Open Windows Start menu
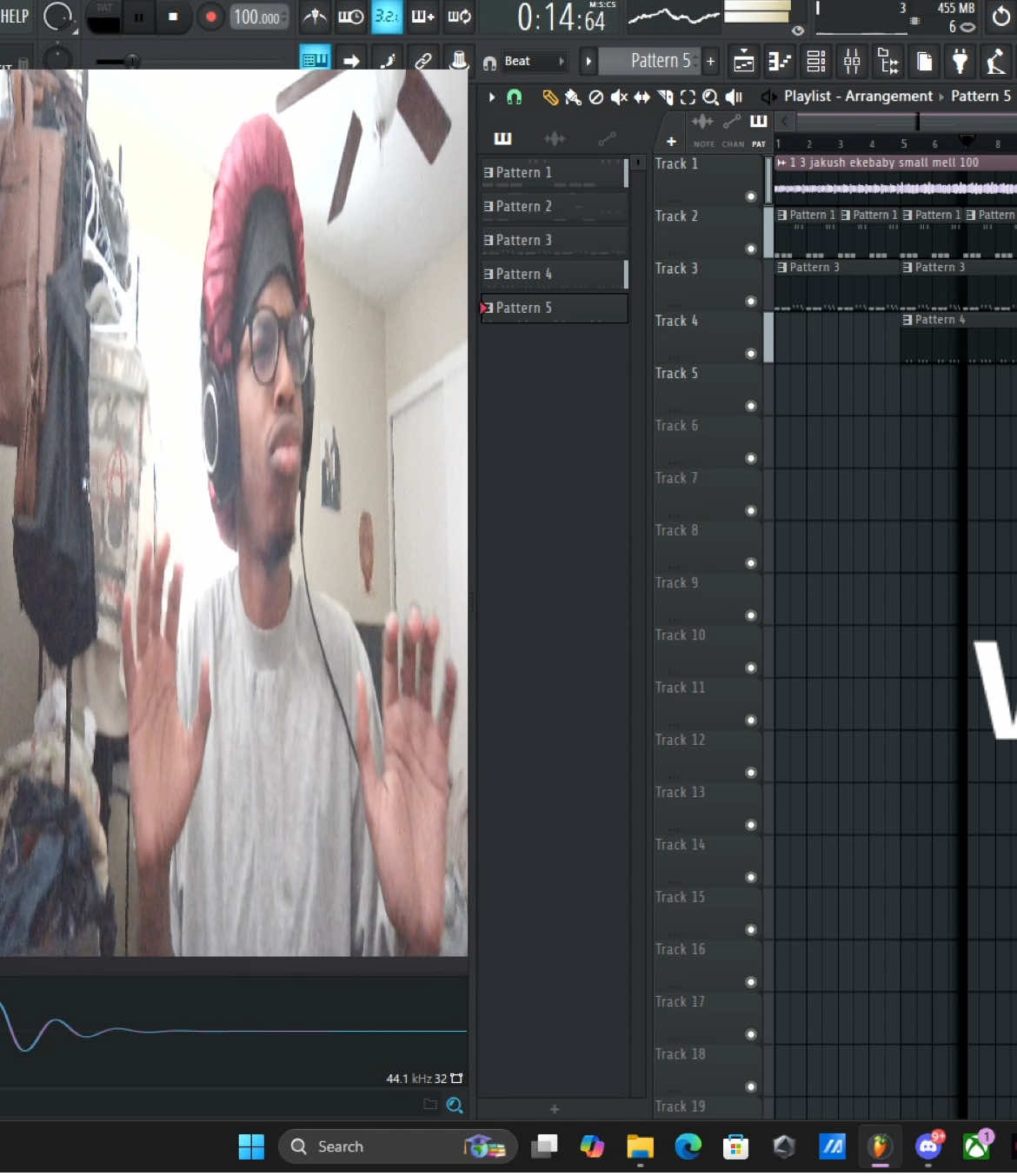Viewport: 1017px width, 1176px height. click(251, 1147)
